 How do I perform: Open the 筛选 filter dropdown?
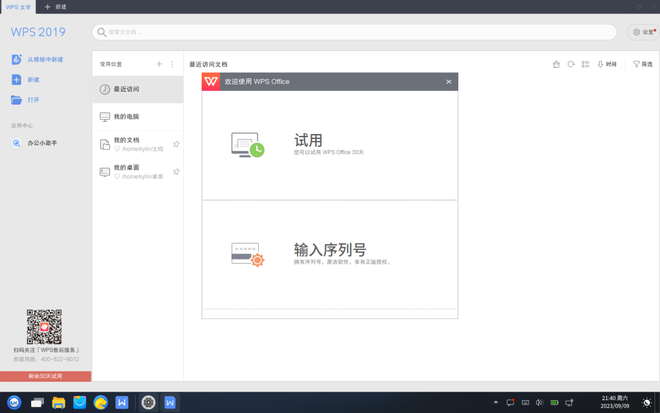tap(643, 64)
